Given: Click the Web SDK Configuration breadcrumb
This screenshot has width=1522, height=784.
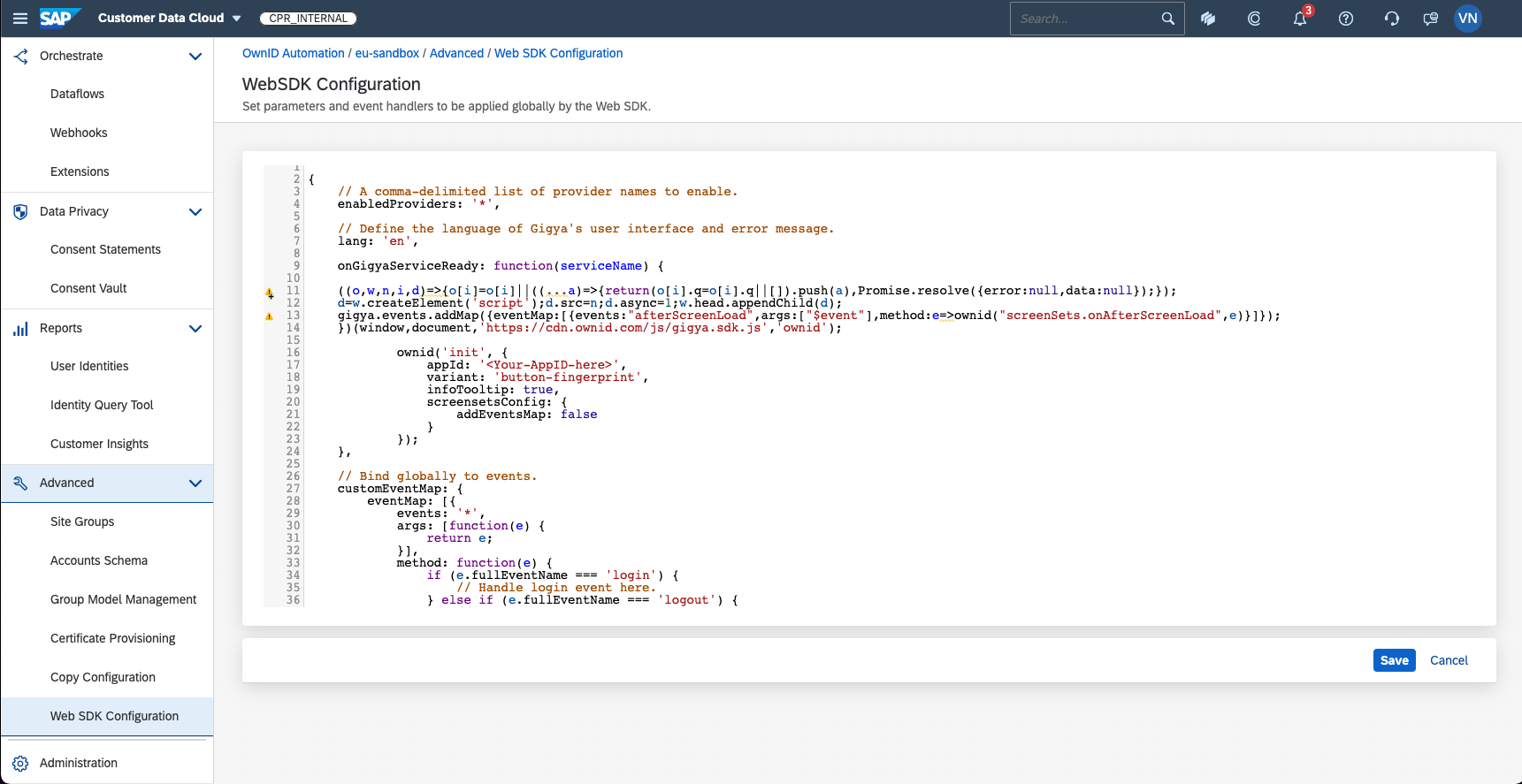Looking at the screenshot, I should [558, 54].
